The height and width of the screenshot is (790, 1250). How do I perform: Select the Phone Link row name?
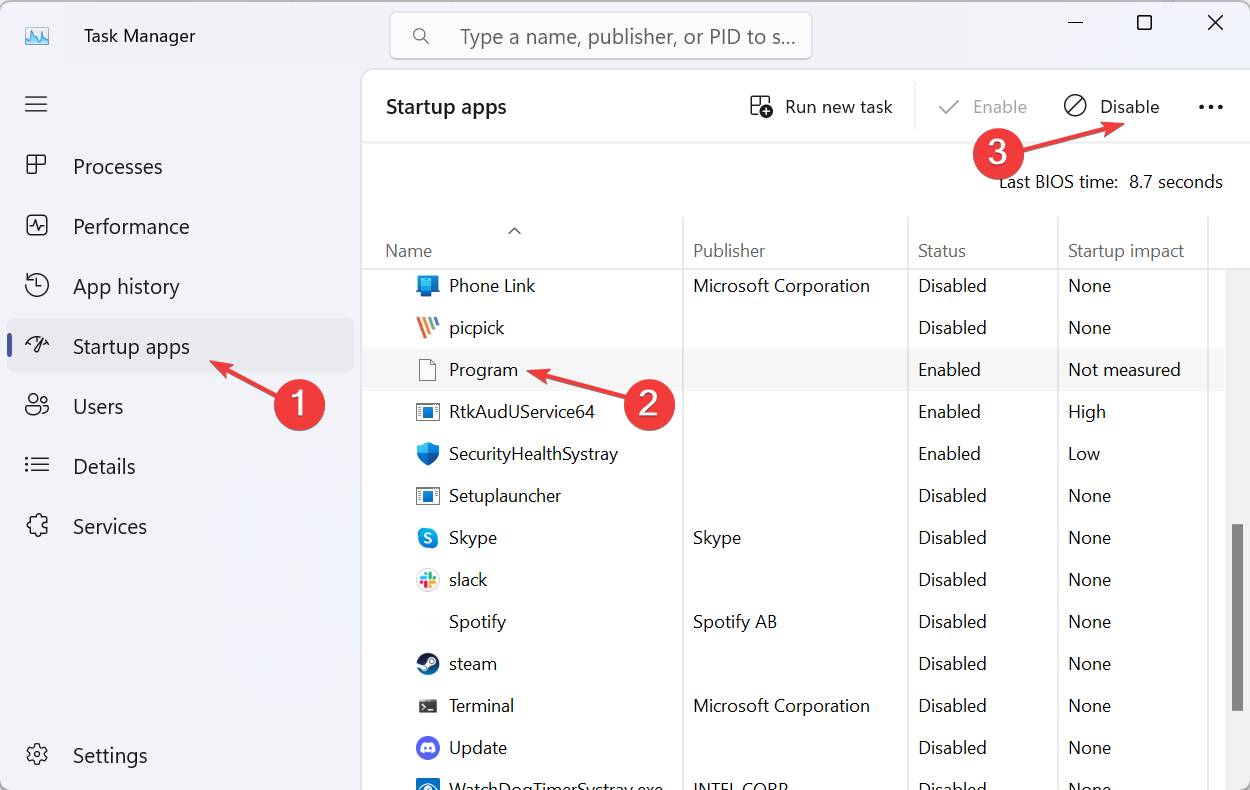click(492, 286)
